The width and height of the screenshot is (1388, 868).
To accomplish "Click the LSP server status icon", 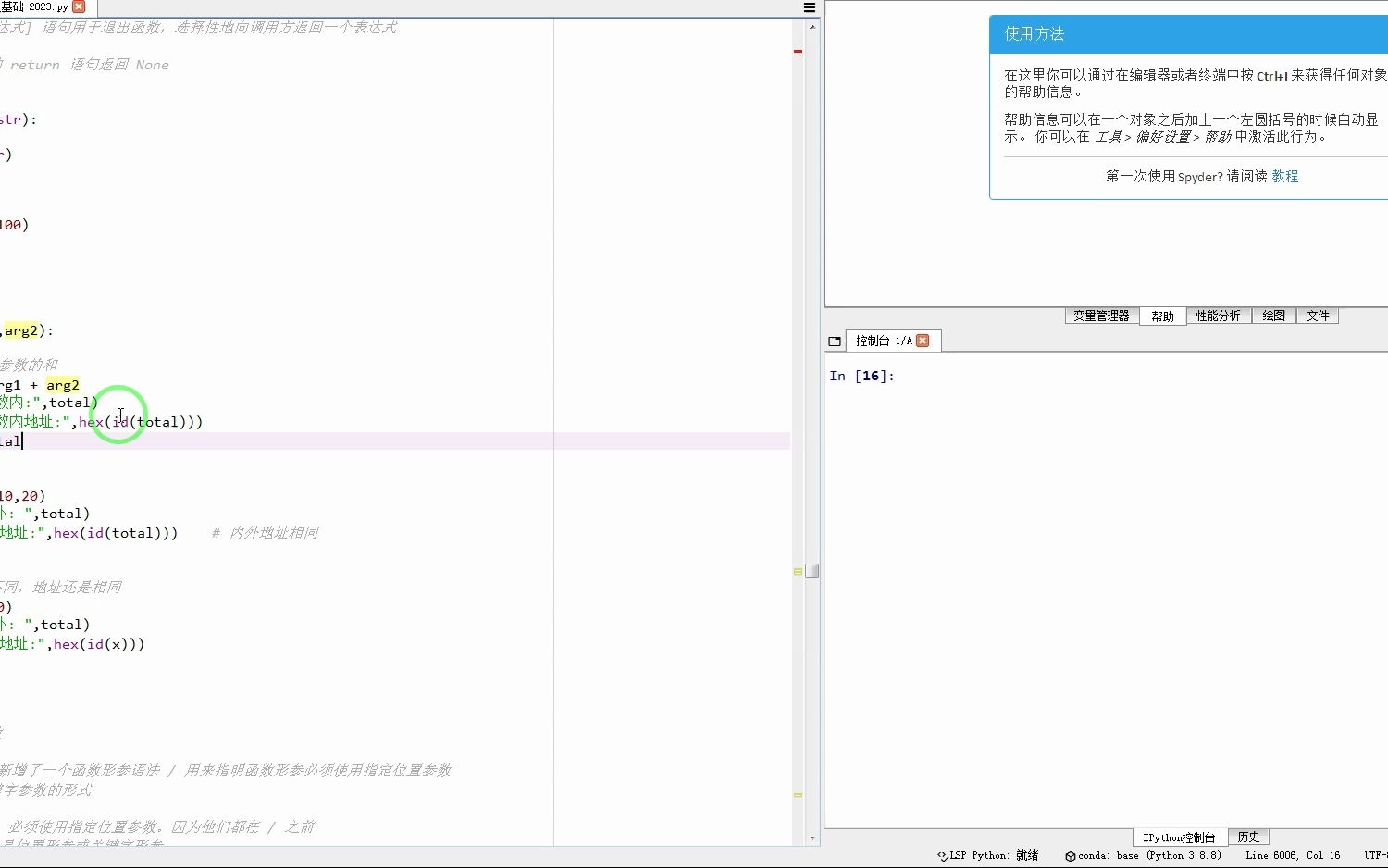I will 942,856.
